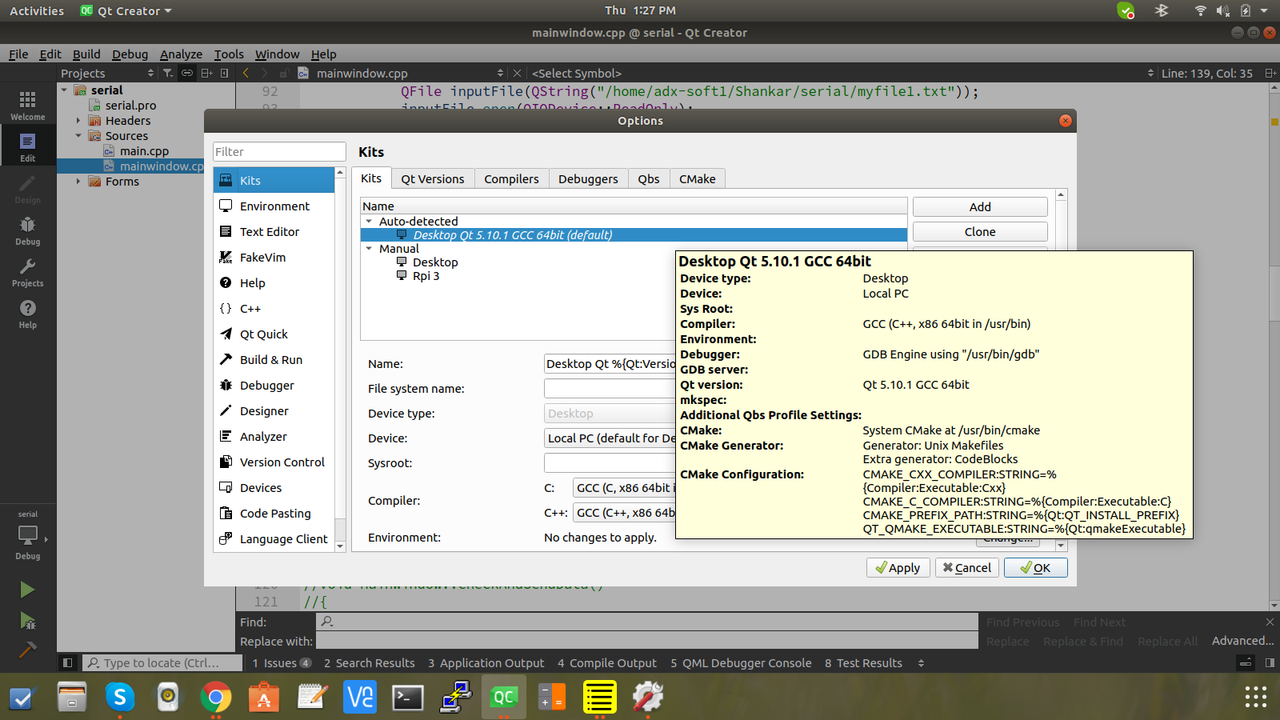Screen dimensions: 1280x720
Task: Select the Kits category in Options
Action: pyautogui.click(x=274, y=180)
